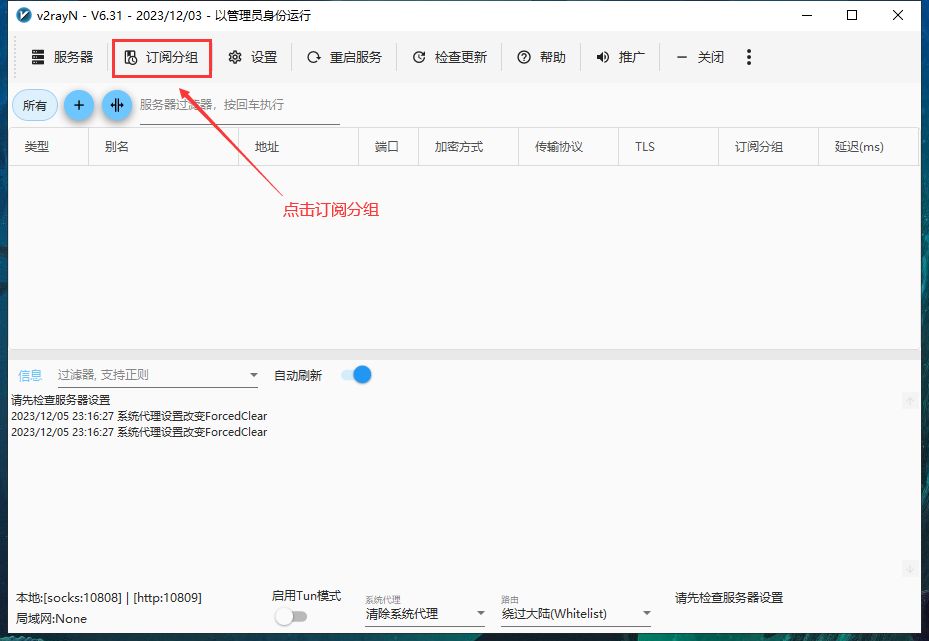The width and height of the screenshot is (929, 641).
Task: Sort by the Alias (别名) column header
Action: 117,147
